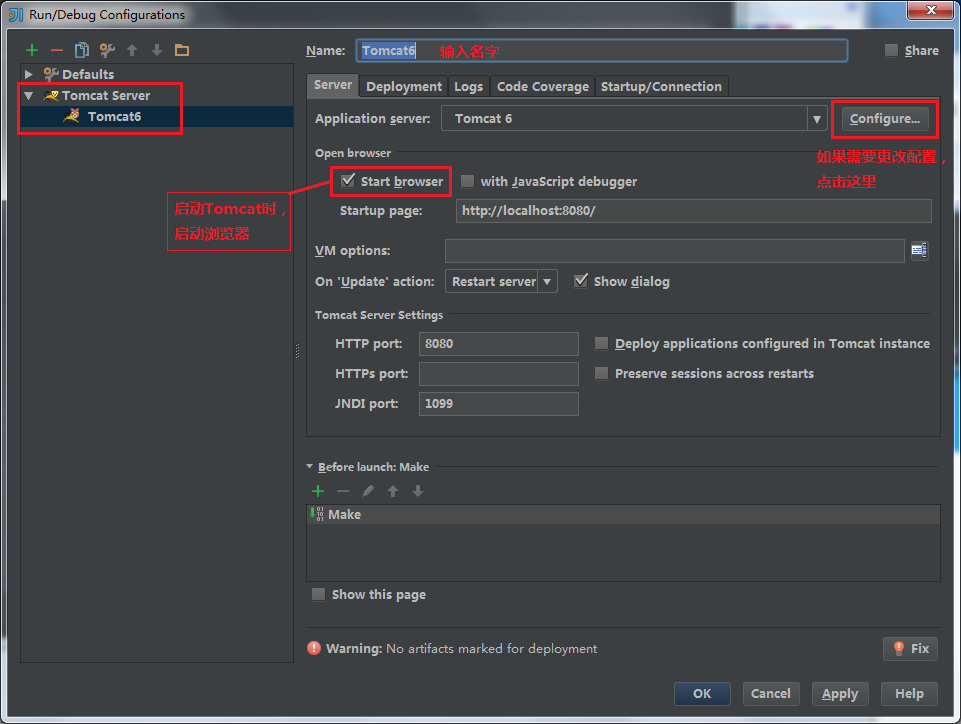Toggle Show dialog checkbox
The image size is (961, 724).
581,281
